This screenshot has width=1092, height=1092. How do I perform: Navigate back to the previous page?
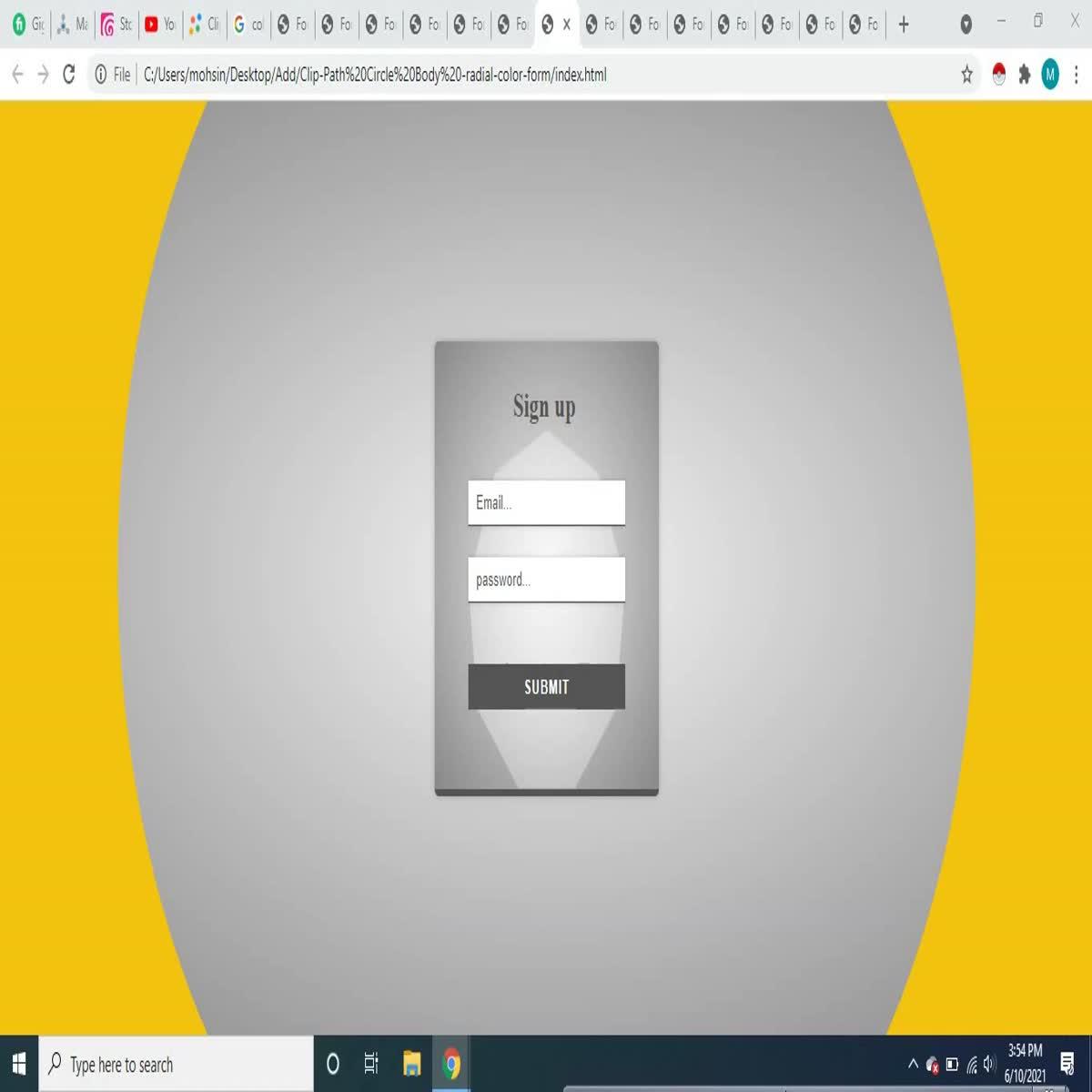click(x=17, y=75)
